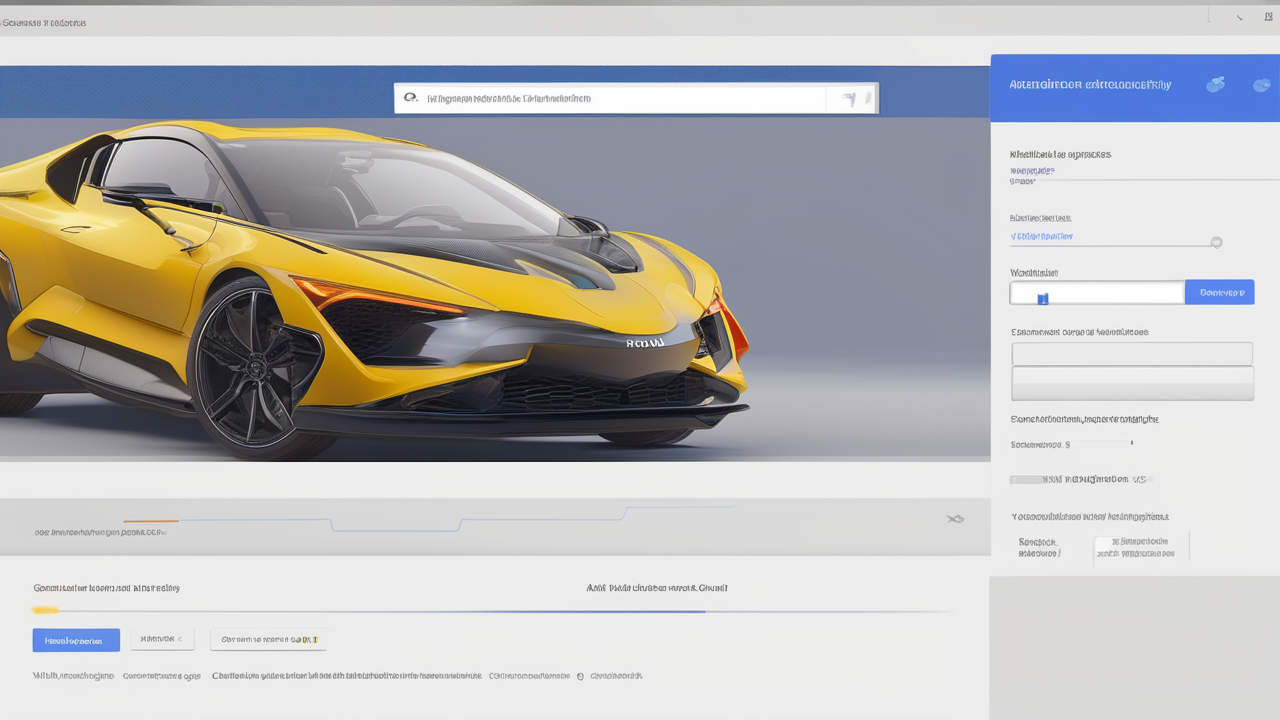Click the magnifier icon in the search bar
Screen dimensions: 1280x720
click(x=410, y=98)
